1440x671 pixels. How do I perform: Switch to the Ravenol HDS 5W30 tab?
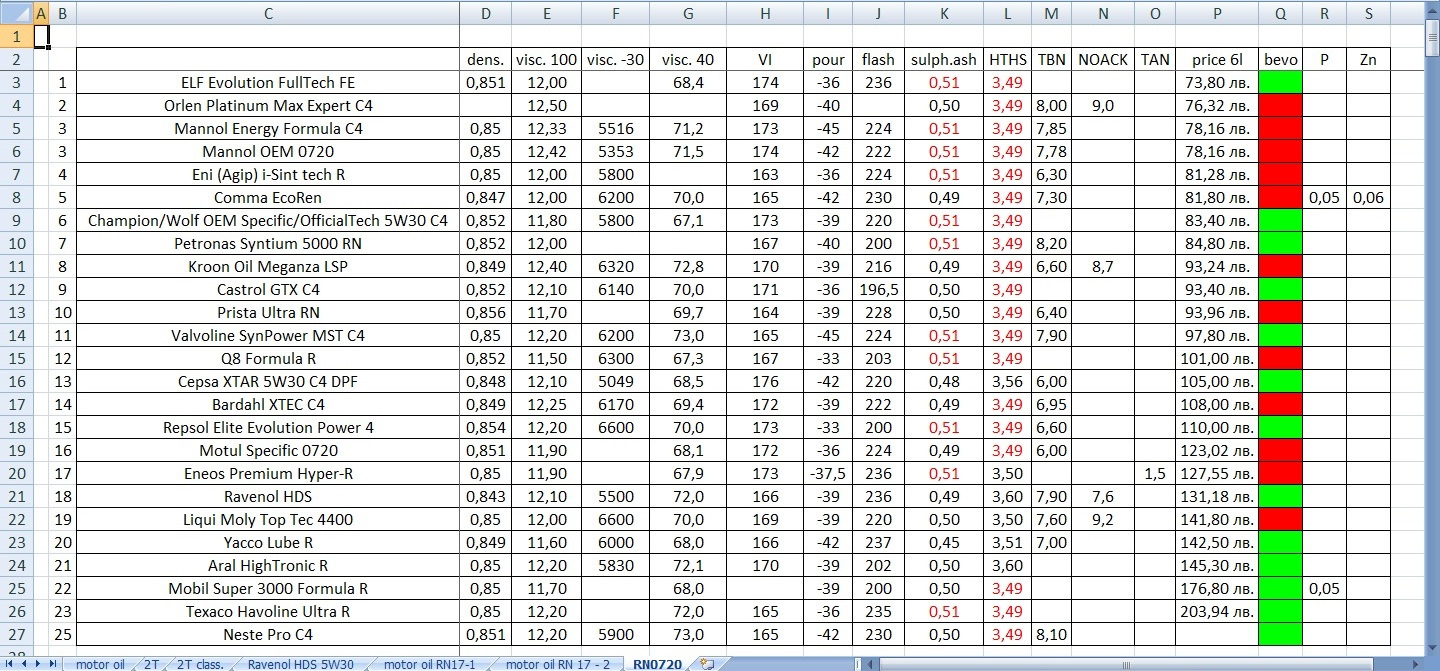pyautogui.click(x=300, y=663)
